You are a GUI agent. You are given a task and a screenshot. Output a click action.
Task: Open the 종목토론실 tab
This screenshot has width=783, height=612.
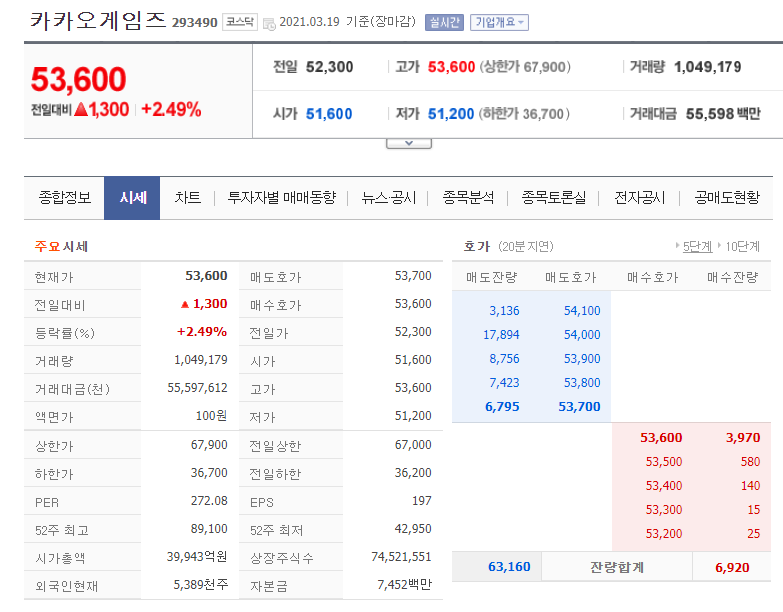tap(553, 198)
